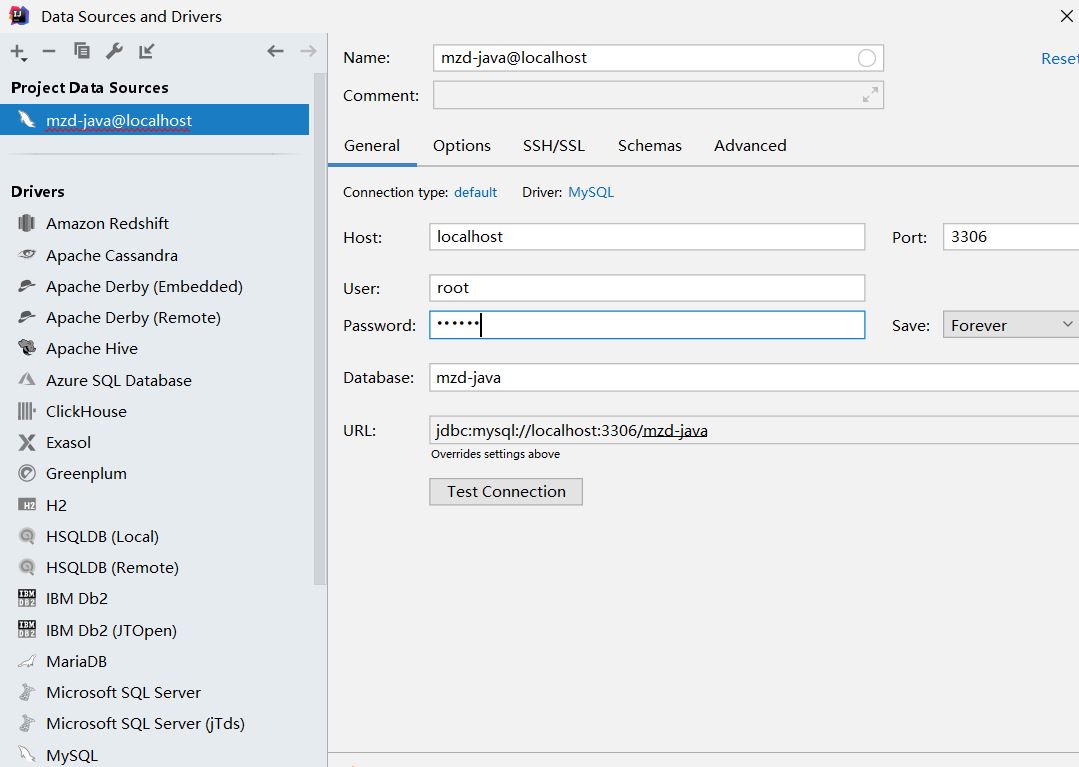Select IBM Db2 (JTOpen) driver icon

point(26,629)
